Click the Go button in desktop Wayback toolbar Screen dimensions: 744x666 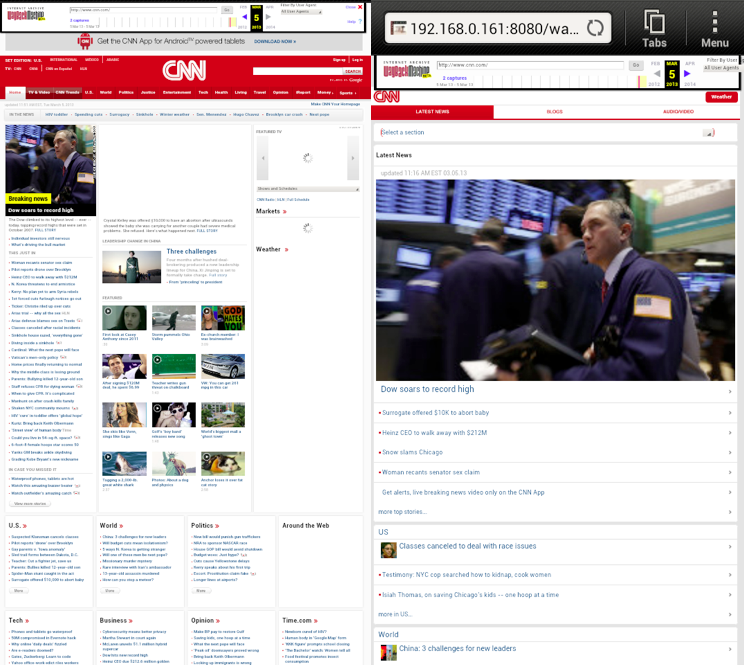click(227, 9)
